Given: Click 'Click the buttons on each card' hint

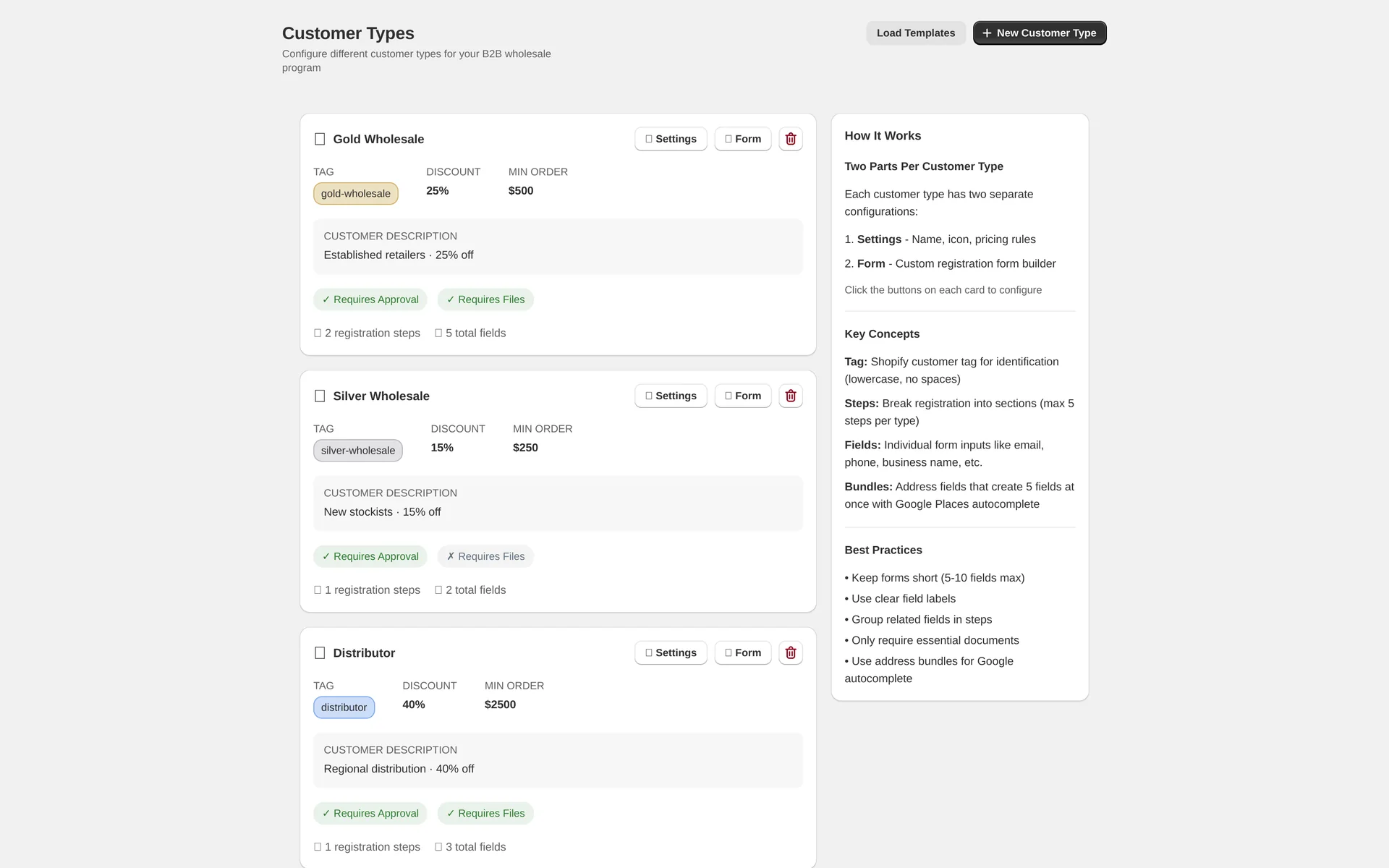Looking at the screenshot, I should pyautogui.click(x=943, y=289).
